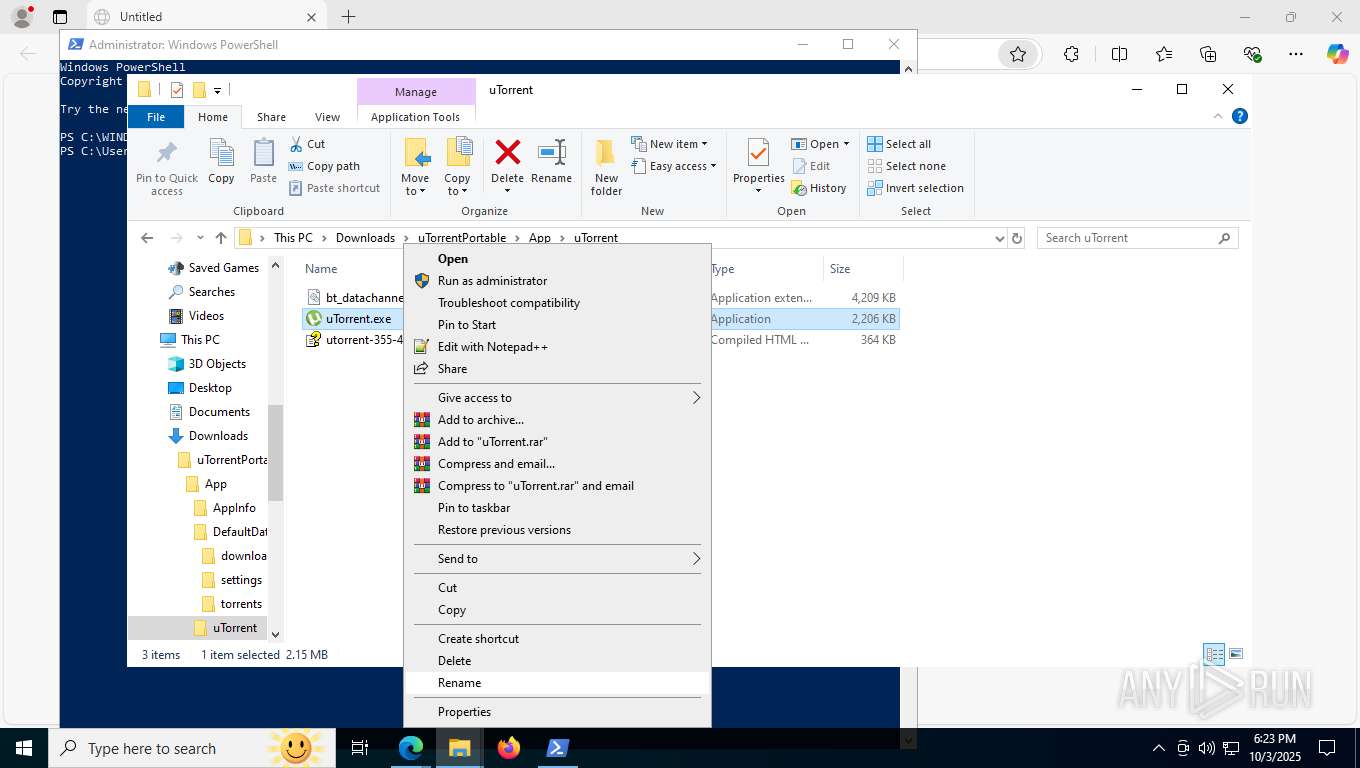Click the Explorer Help question mark icon

(1240, 116)
